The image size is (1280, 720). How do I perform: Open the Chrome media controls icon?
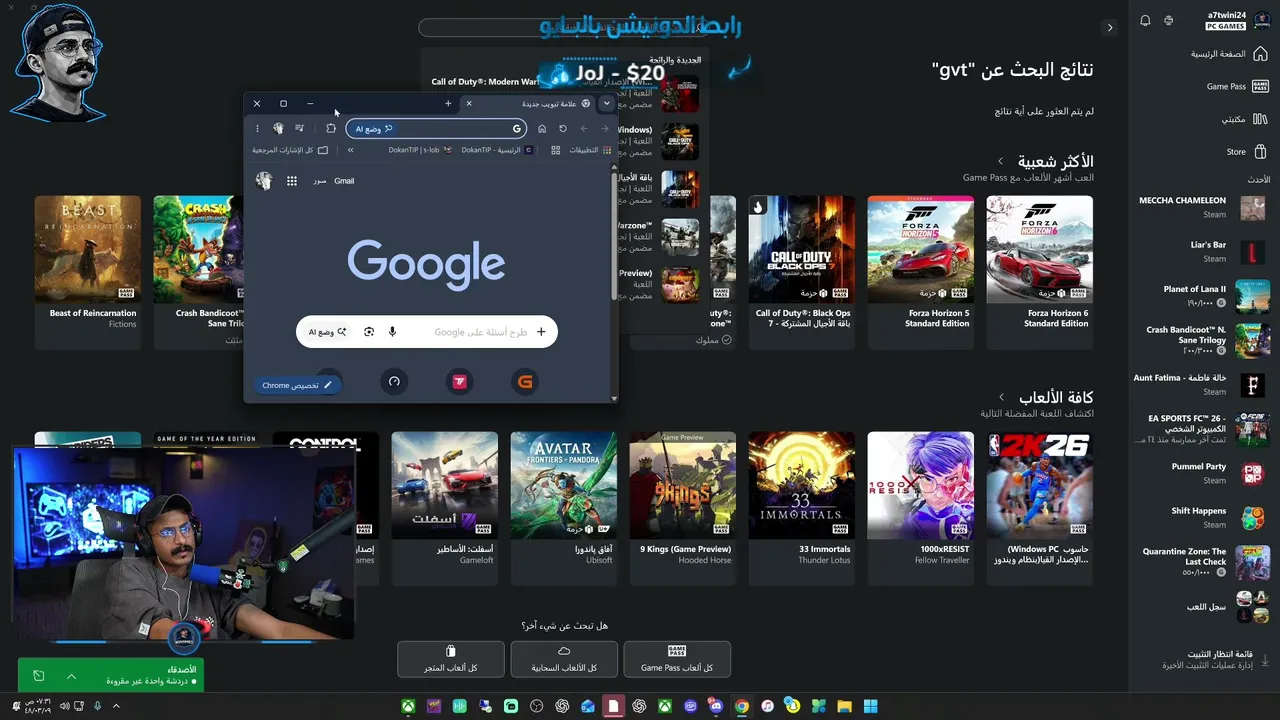[x=299, y=128]
